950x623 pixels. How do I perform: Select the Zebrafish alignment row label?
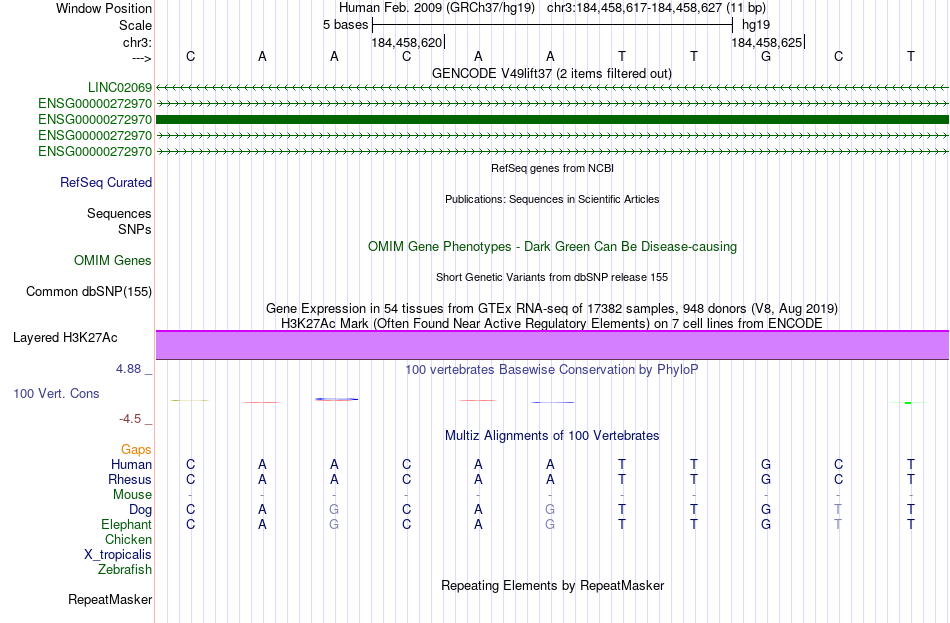point(125,570)
